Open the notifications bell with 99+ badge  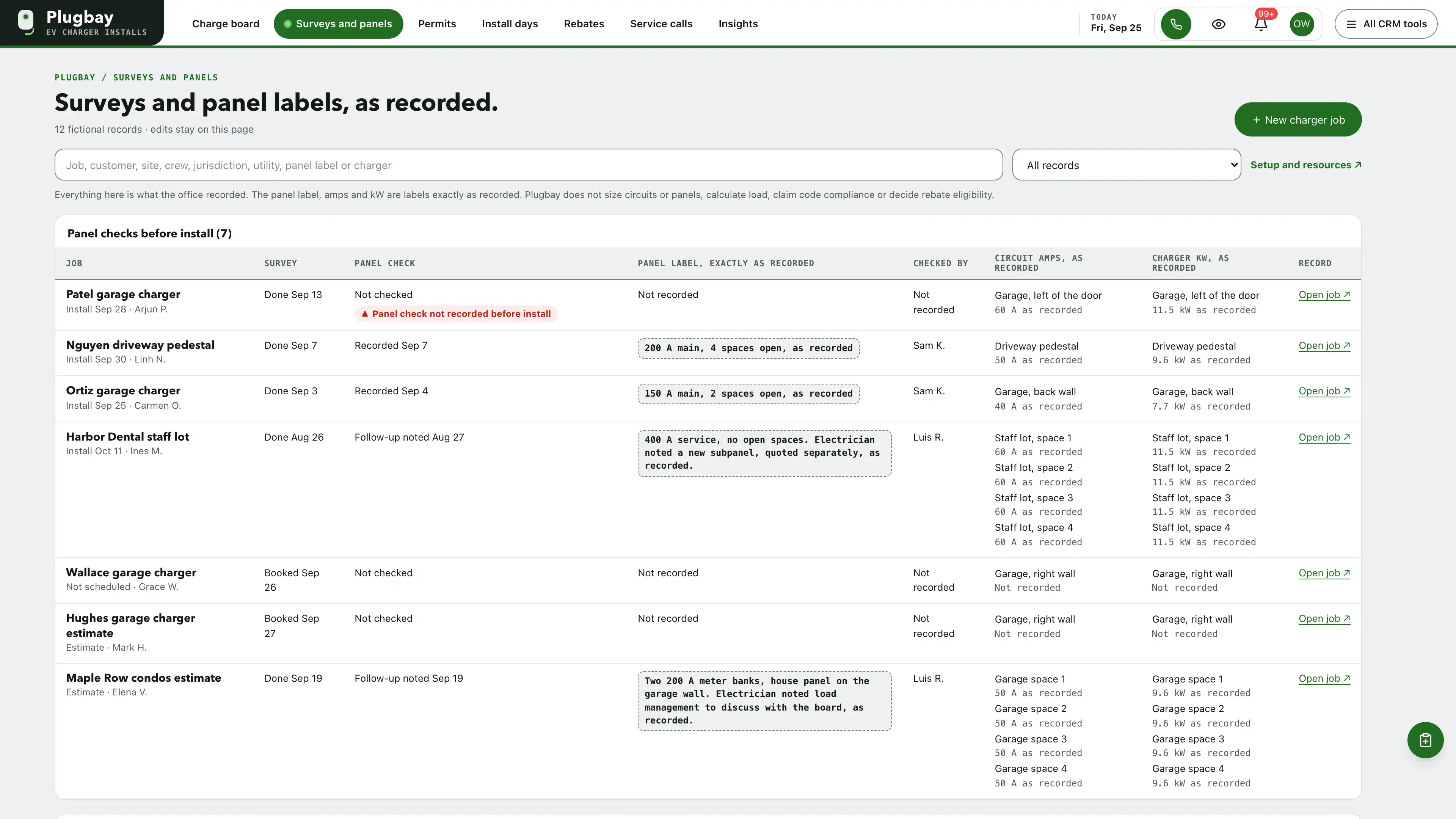click(x=1261, y=24)
